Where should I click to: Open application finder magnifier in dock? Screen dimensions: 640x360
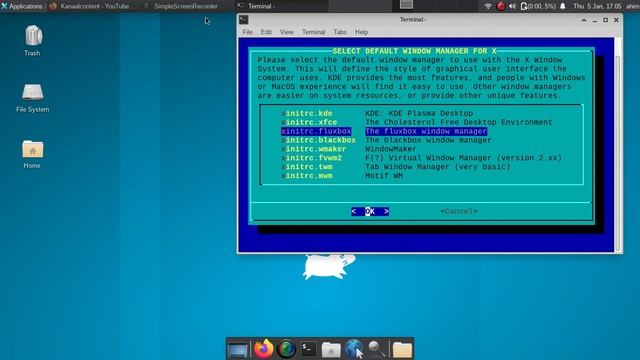coord(376,349)
